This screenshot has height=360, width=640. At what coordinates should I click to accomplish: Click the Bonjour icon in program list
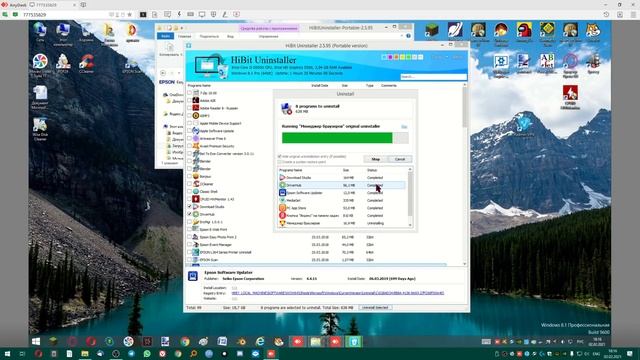[196, 176]
